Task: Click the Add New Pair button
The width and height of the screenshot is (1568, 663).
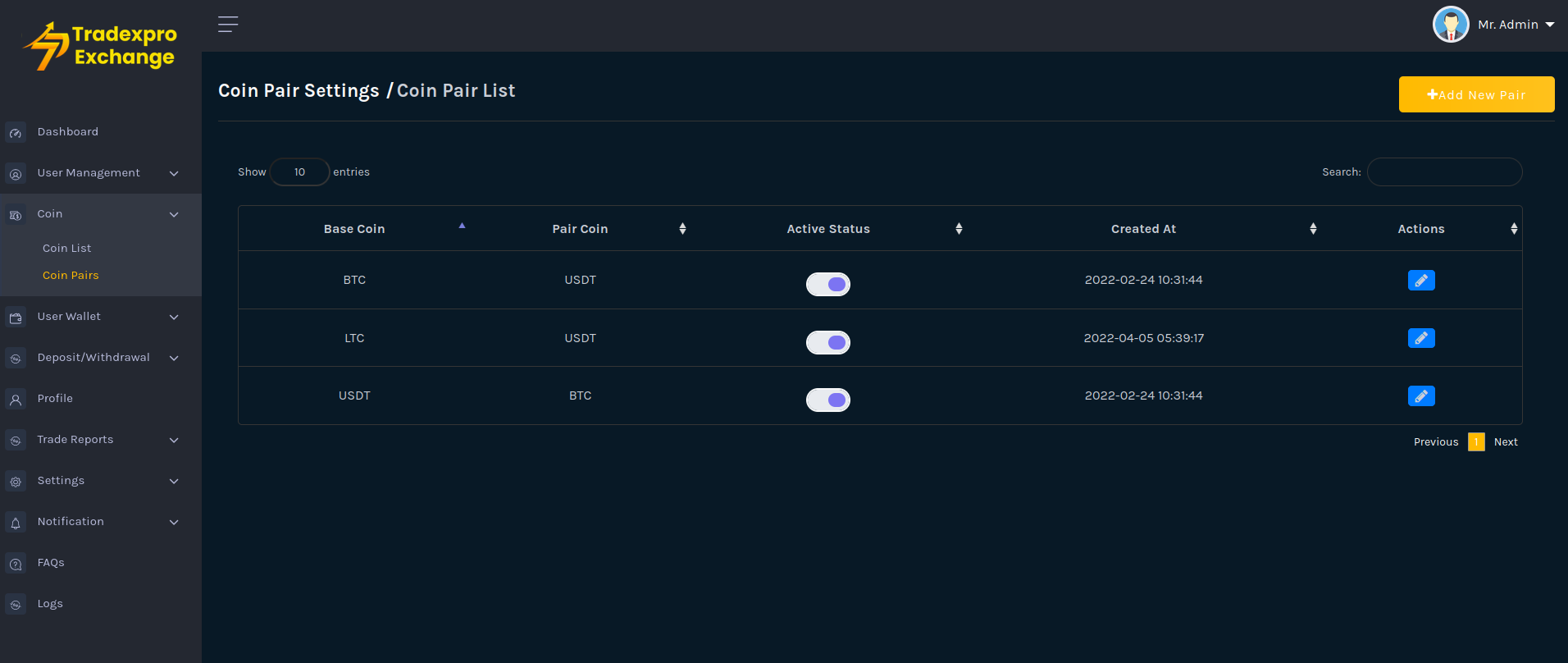Action: pos(1475,94)
